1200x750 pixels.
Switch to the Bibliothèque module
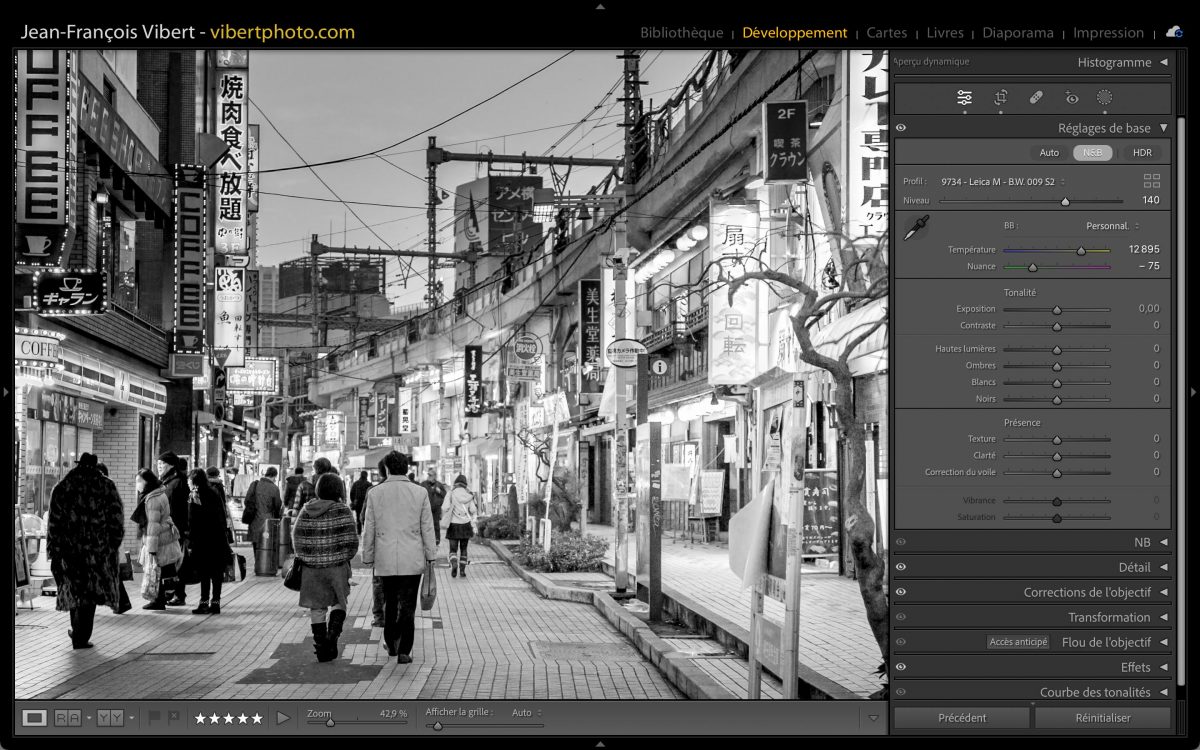click(681, 33)
